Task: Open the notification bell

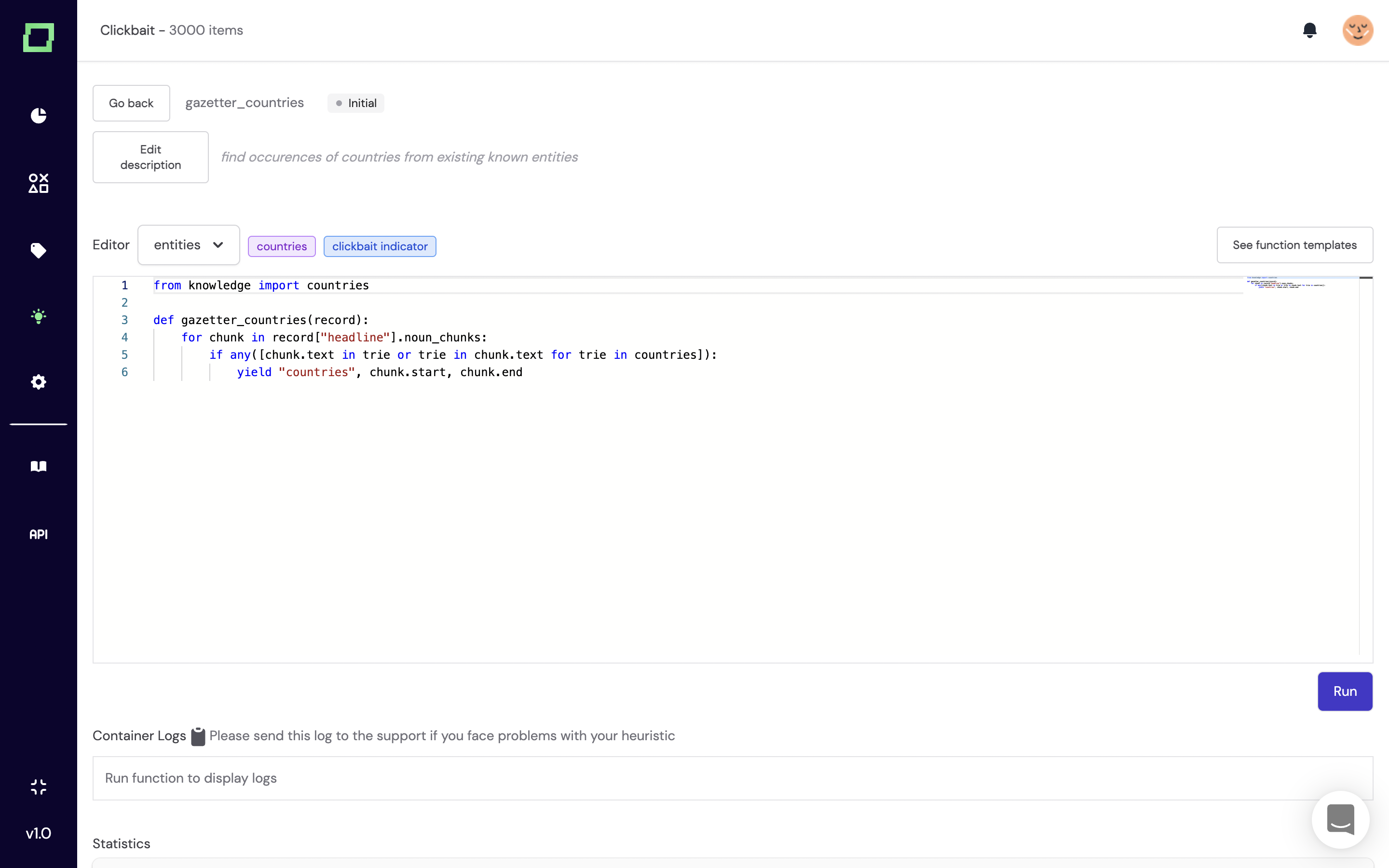Action: coord(1309,30)
